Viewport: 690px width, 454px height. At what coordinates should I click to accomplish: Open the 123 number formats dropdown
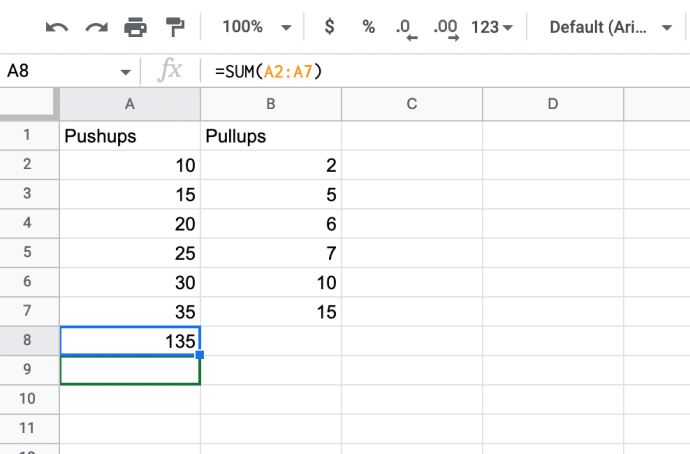(491, 27)
